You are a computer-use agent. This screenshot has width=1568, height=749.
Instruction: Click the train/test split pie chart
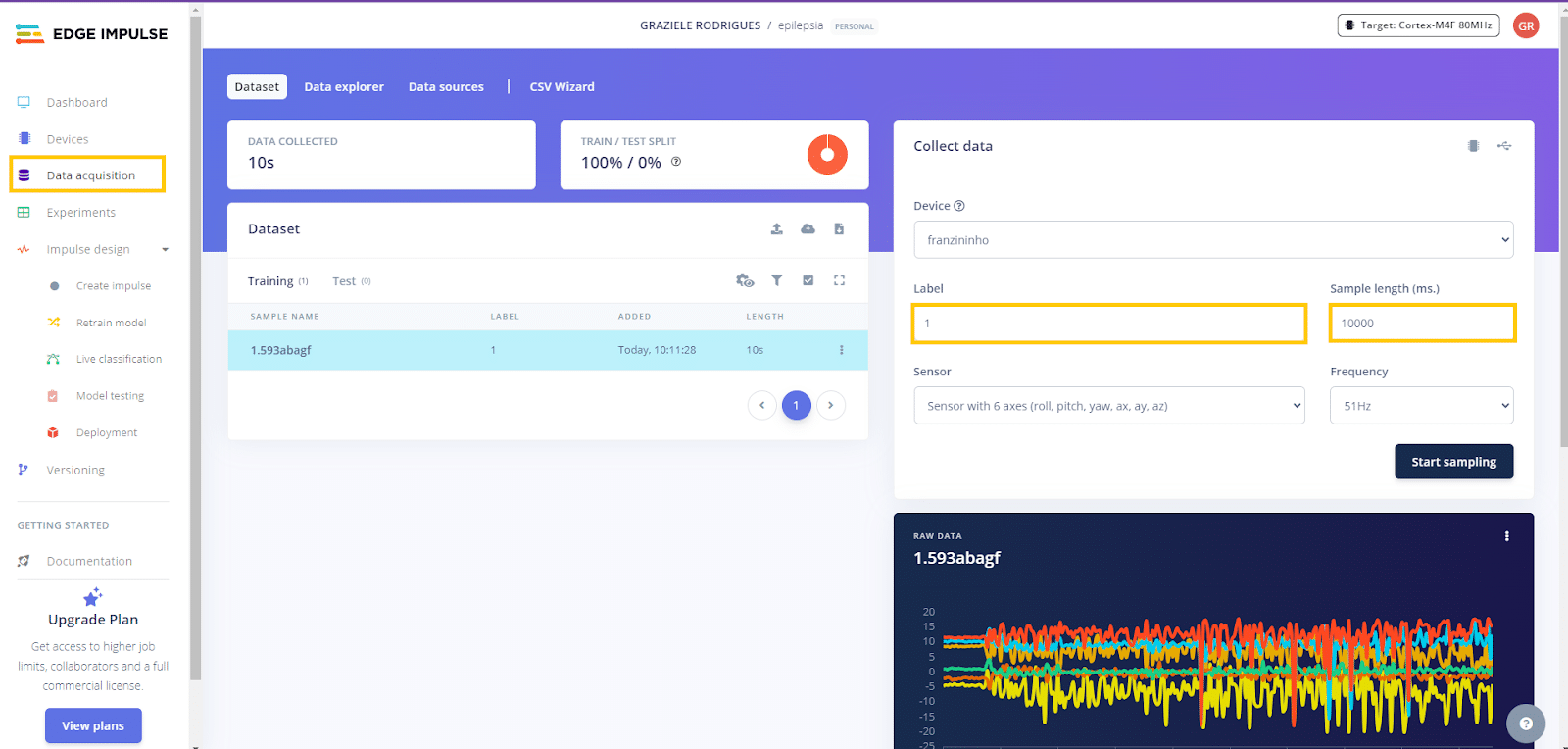click(x=827, y=155)
